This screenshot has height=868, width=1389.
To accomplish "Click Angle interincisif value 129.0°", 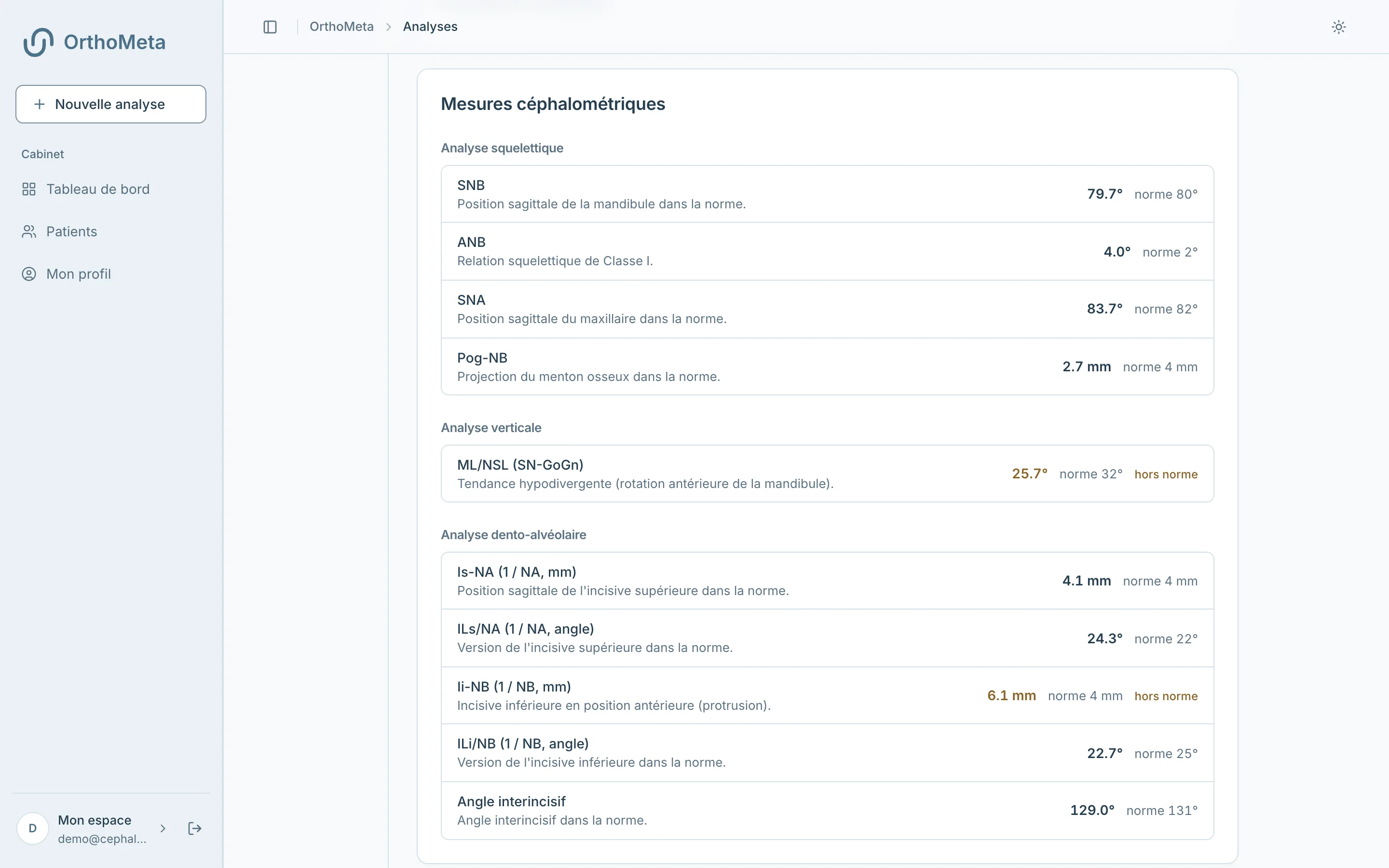I will click(x=1092, y=810).
